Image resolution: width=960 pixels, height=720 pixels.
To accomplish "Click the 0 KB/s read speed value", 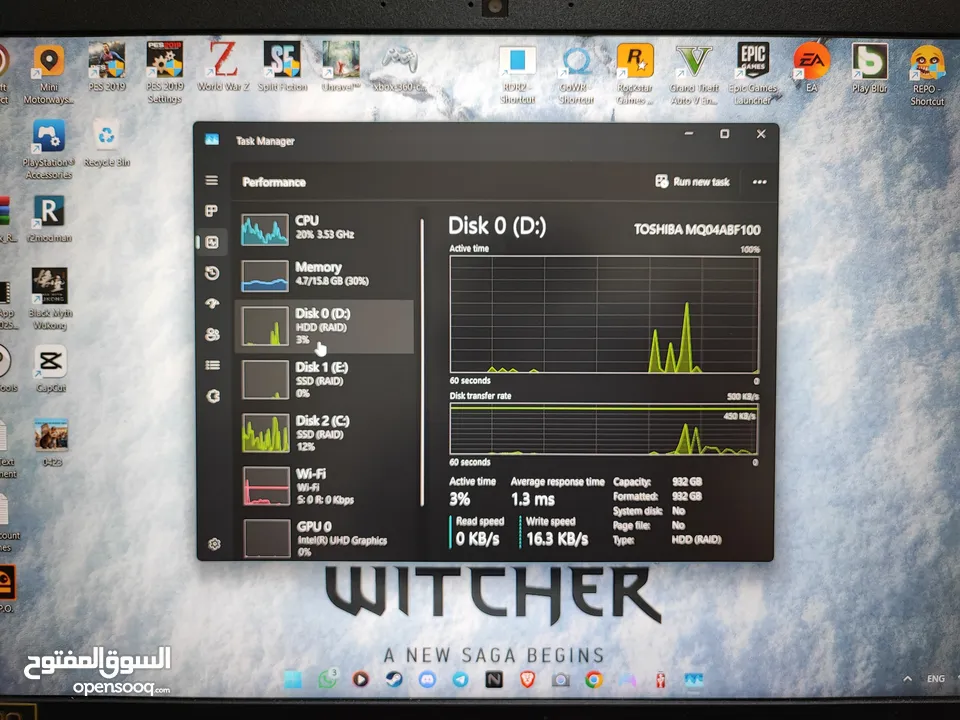I will (478, 539).
